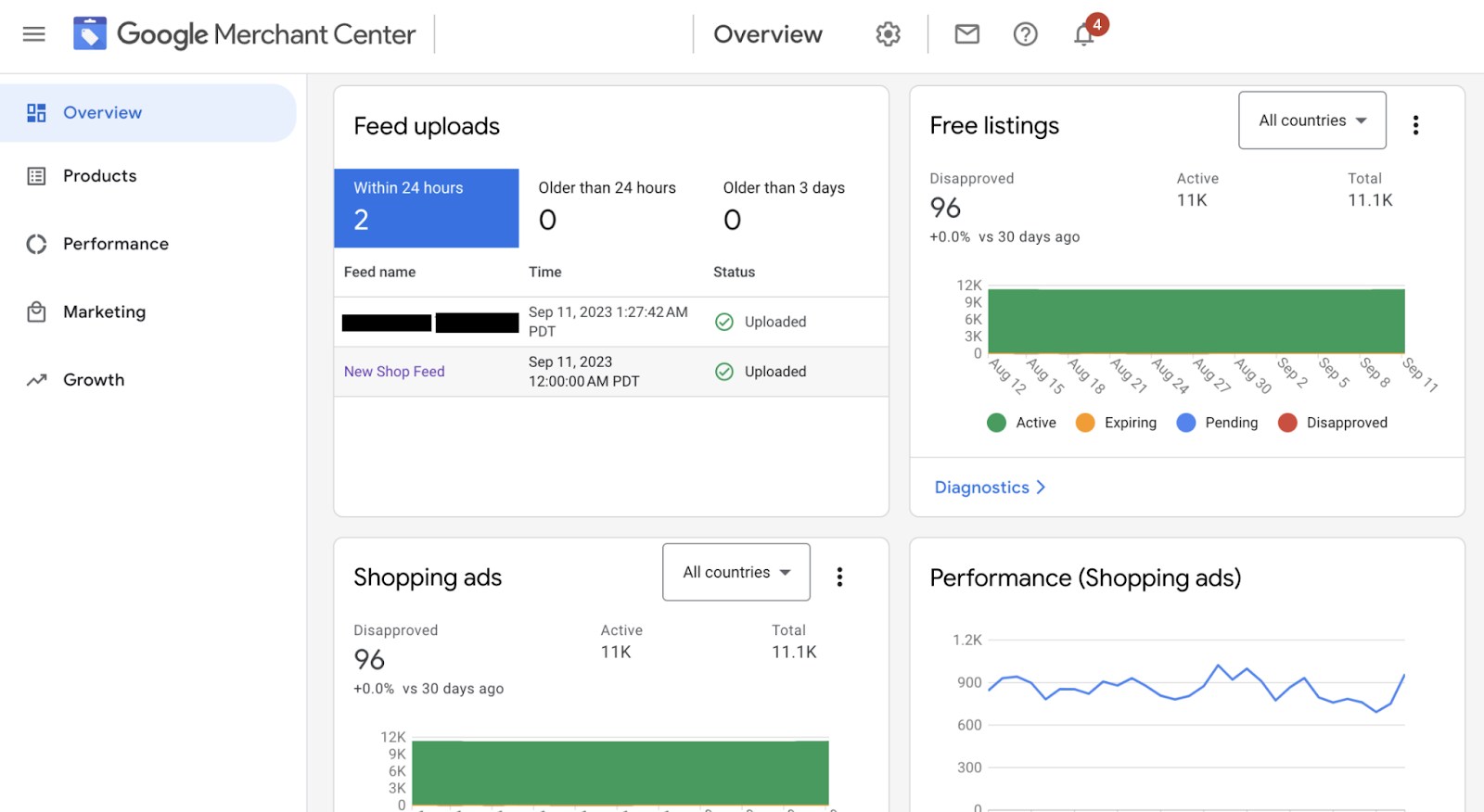
Task: Open the mail envelope icon
Action: [x=967, y=34]
